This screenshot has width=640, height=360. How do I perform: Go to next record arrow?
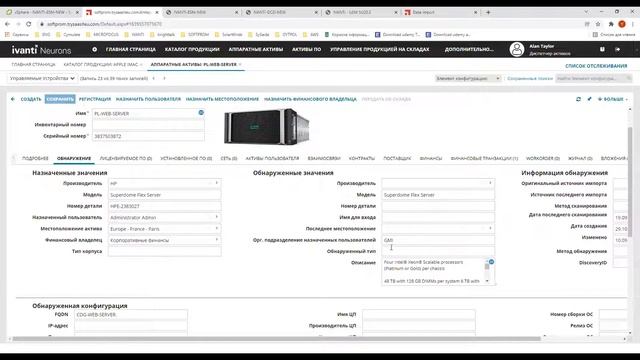164,78
